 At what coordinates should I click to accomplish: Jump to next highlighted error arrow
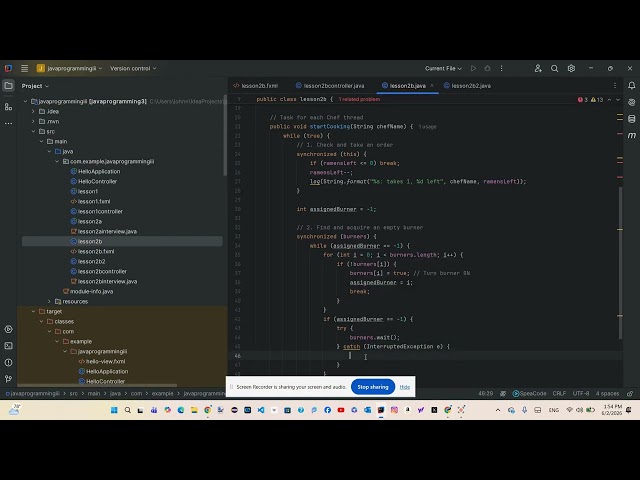618,100
